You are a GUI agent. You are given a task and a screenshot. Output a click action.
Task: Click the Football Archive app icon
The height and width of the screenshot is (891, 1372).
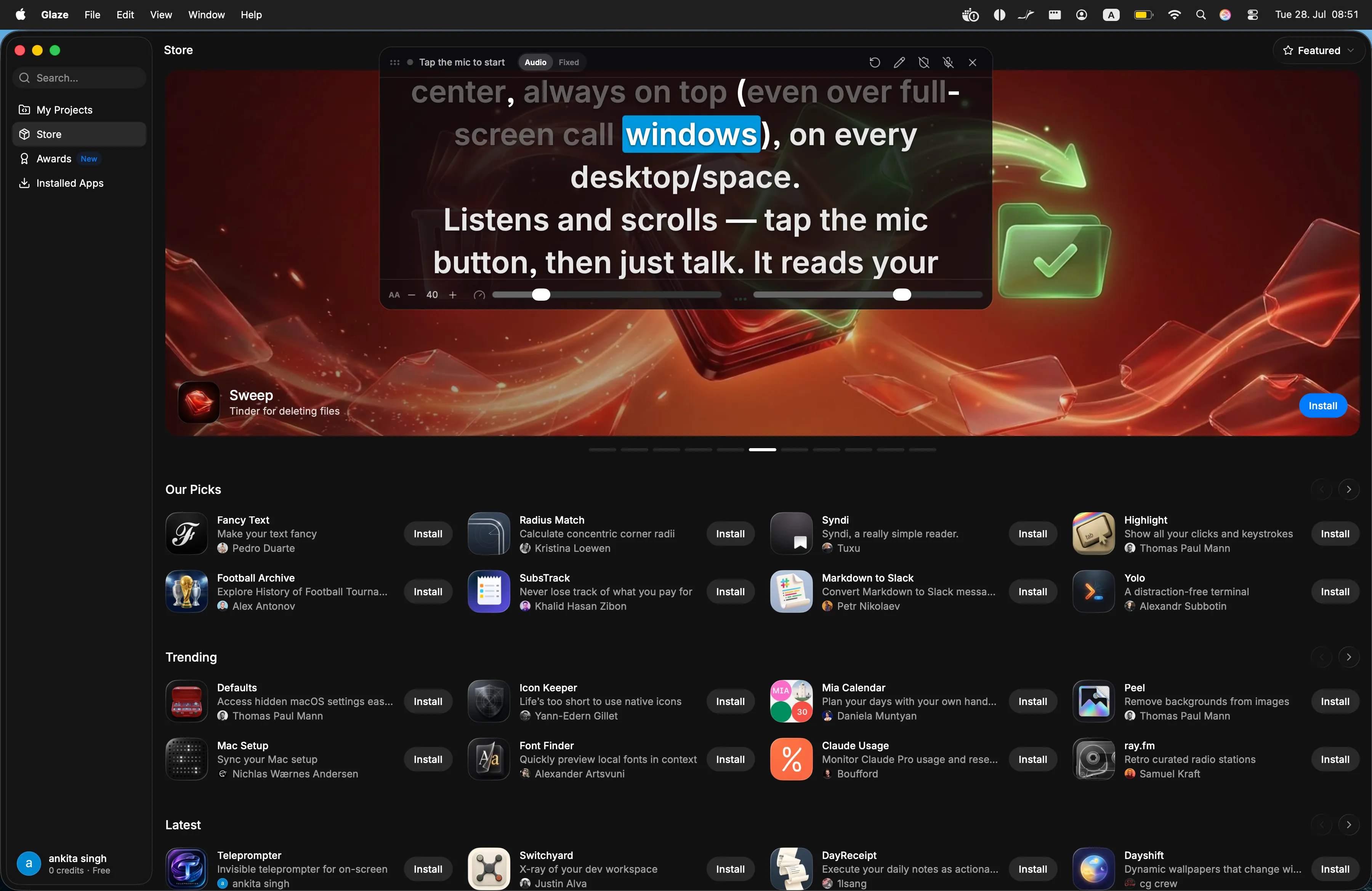pyautogui.click(x=186, y=591)
